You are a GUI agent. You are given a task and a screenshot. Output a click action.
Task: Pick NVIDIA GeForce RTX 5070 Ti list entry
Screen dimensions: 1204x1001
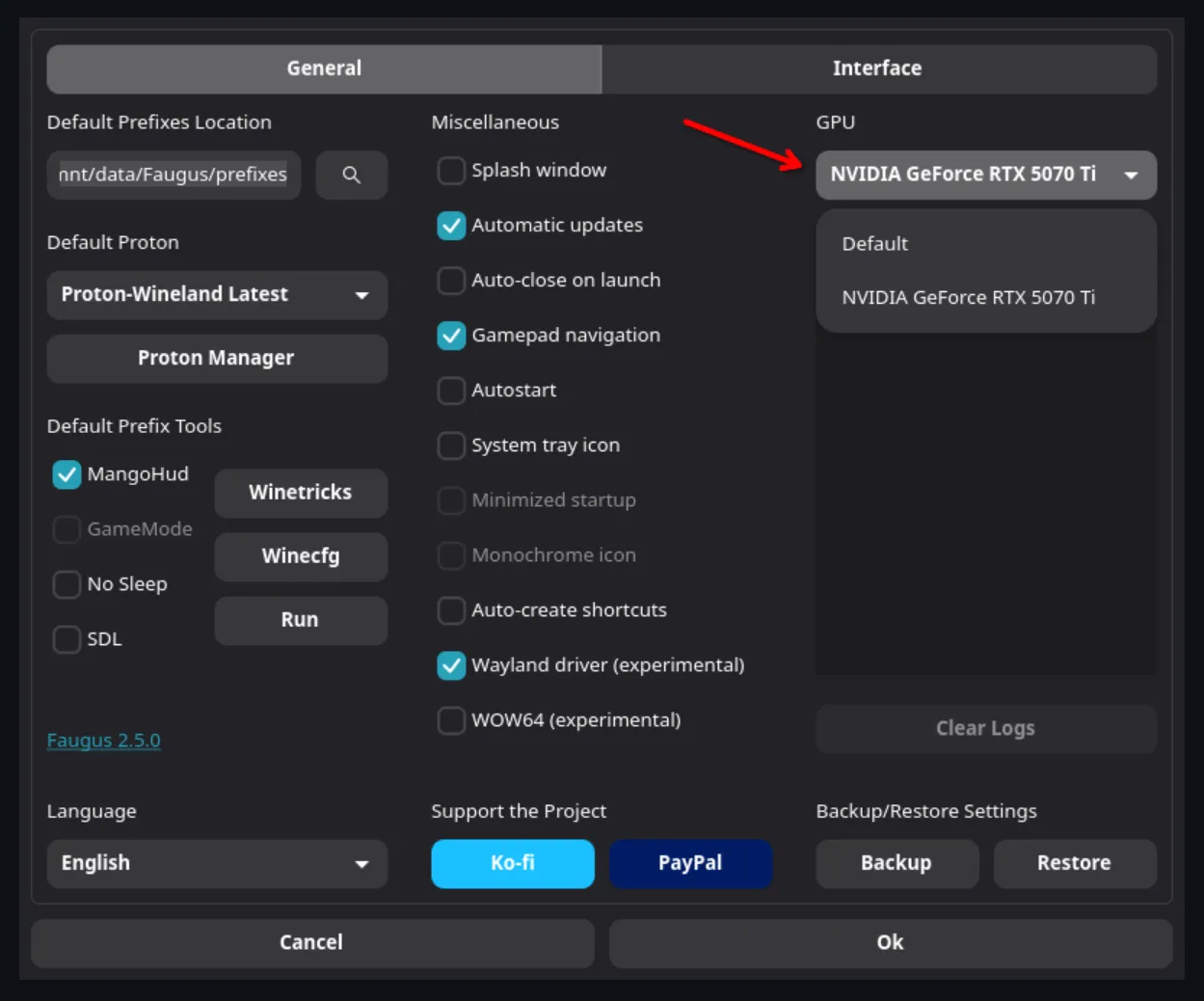986,298
